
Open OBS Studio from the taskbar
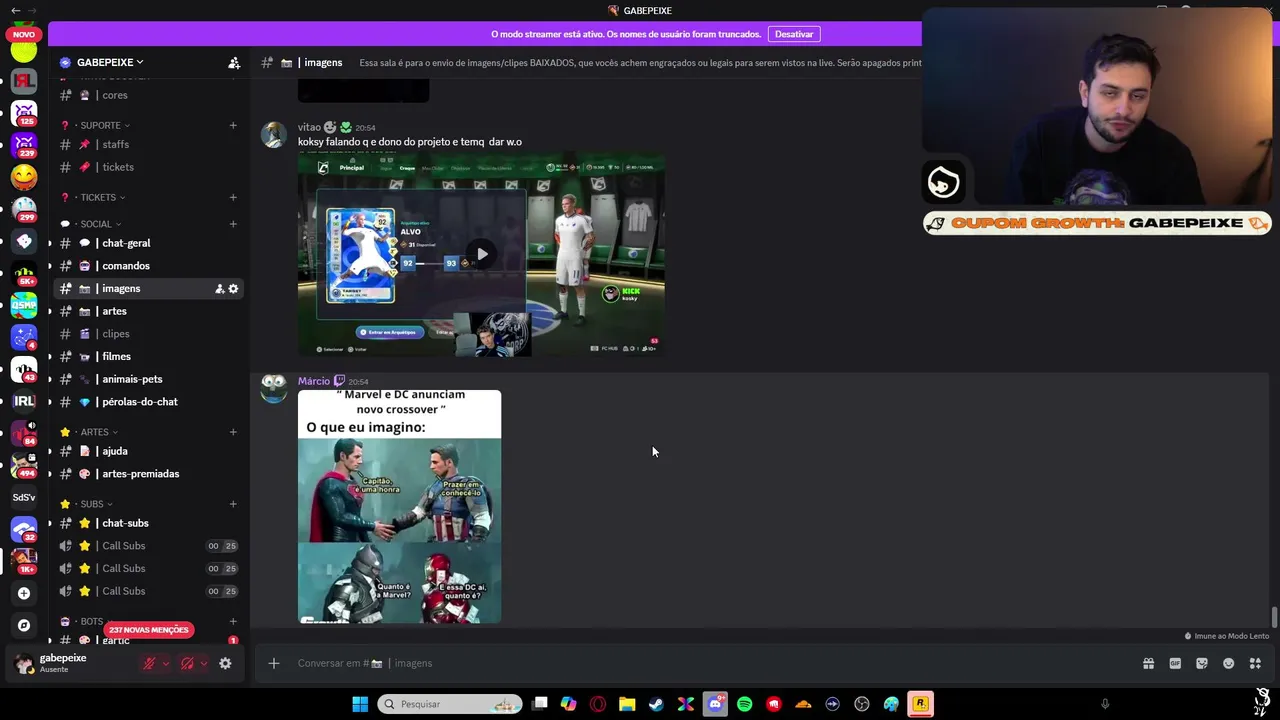pyautogui.click(x=862, y=704)
